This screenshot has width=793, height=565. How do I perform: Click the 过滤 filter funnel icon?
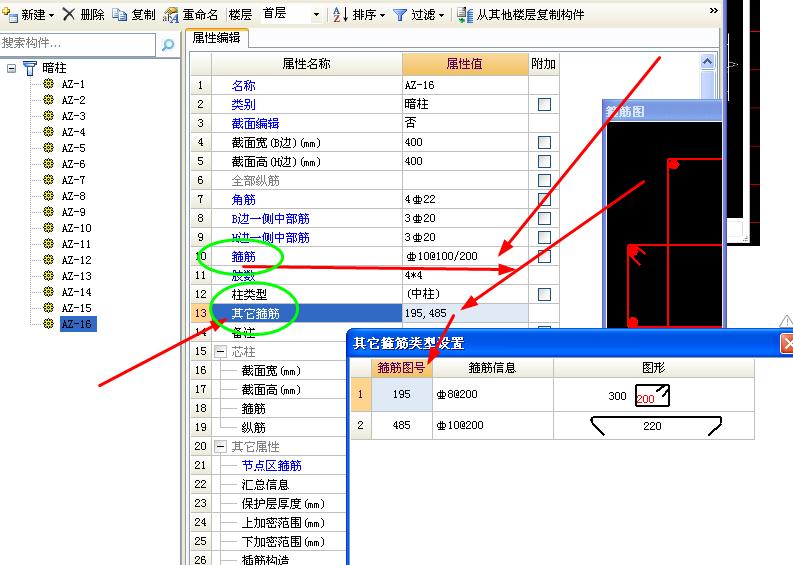pyautogui.click(x=400, y=15)
